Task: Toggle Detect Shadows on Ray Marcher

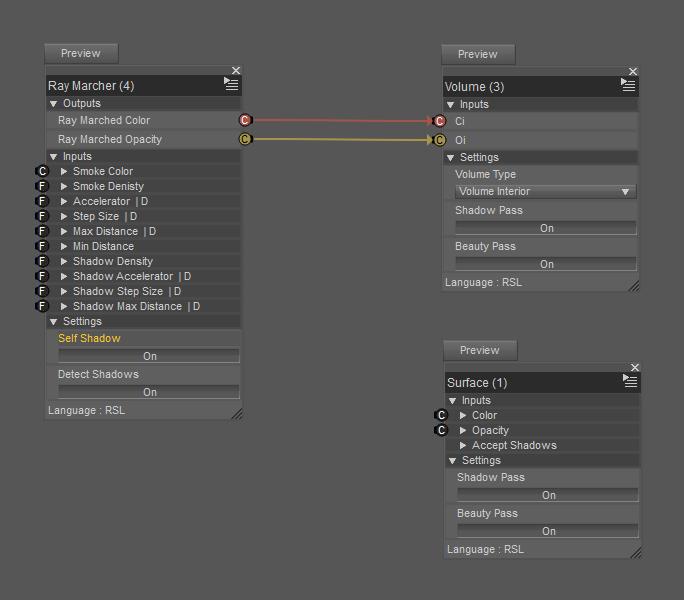Action: 149,392
